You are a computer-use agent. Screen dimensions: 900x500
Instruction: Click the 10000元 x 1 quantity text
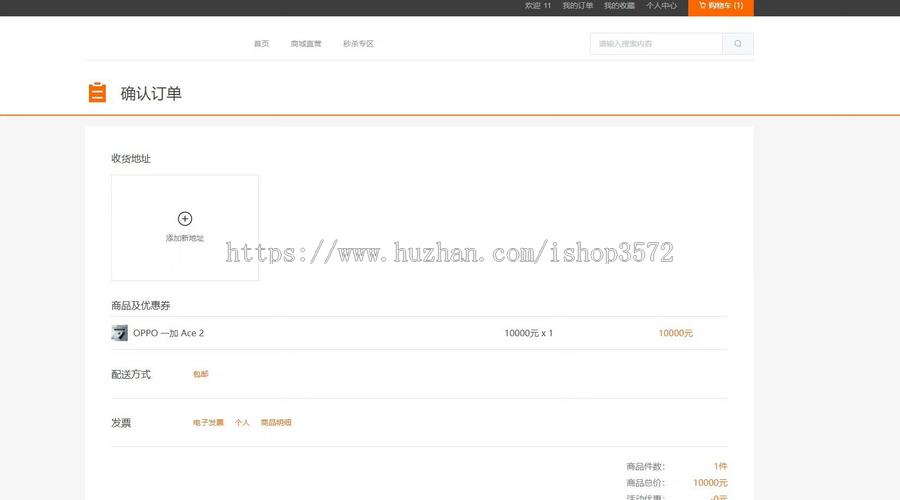coord(529,333)
